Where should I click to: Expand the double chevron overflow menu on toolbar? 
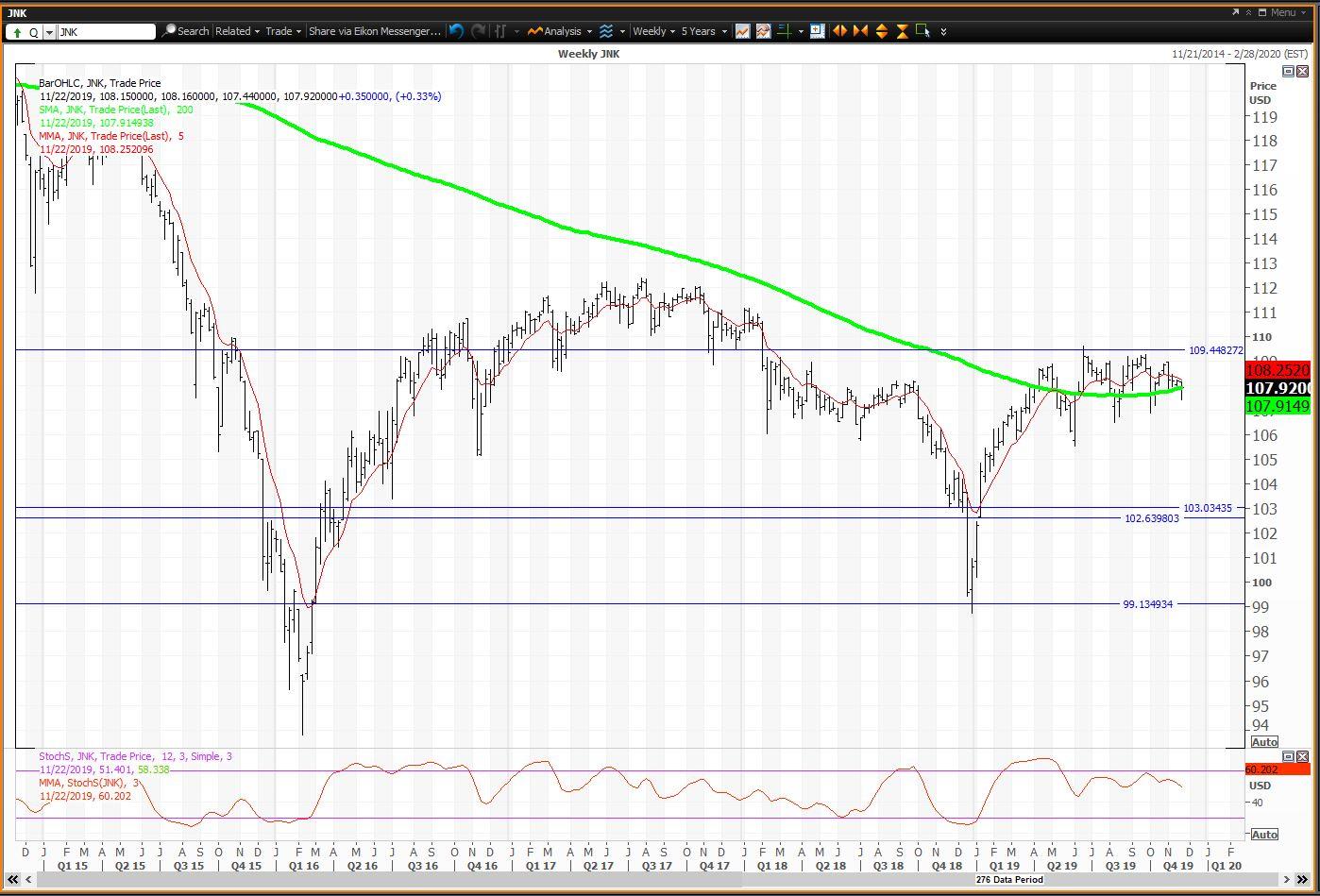click(x=942, y=31)
